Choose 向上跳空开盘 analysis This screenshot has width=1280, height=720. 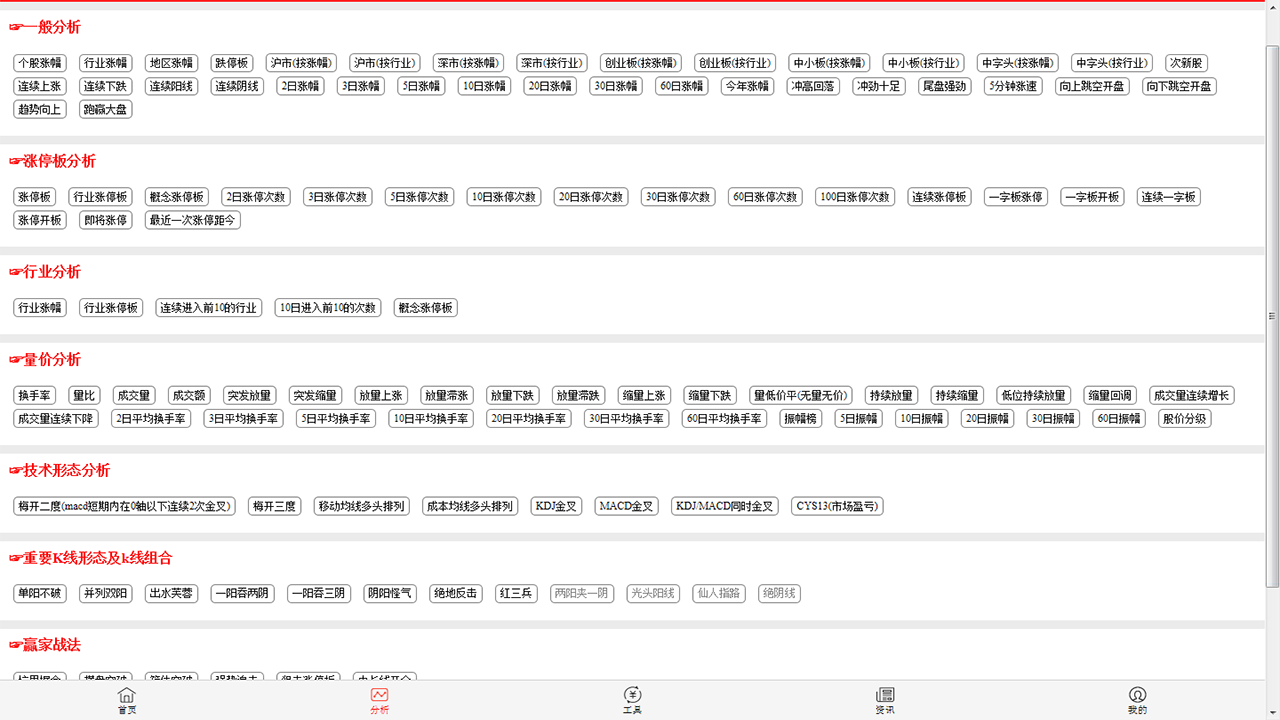[x=1092, y=86]
